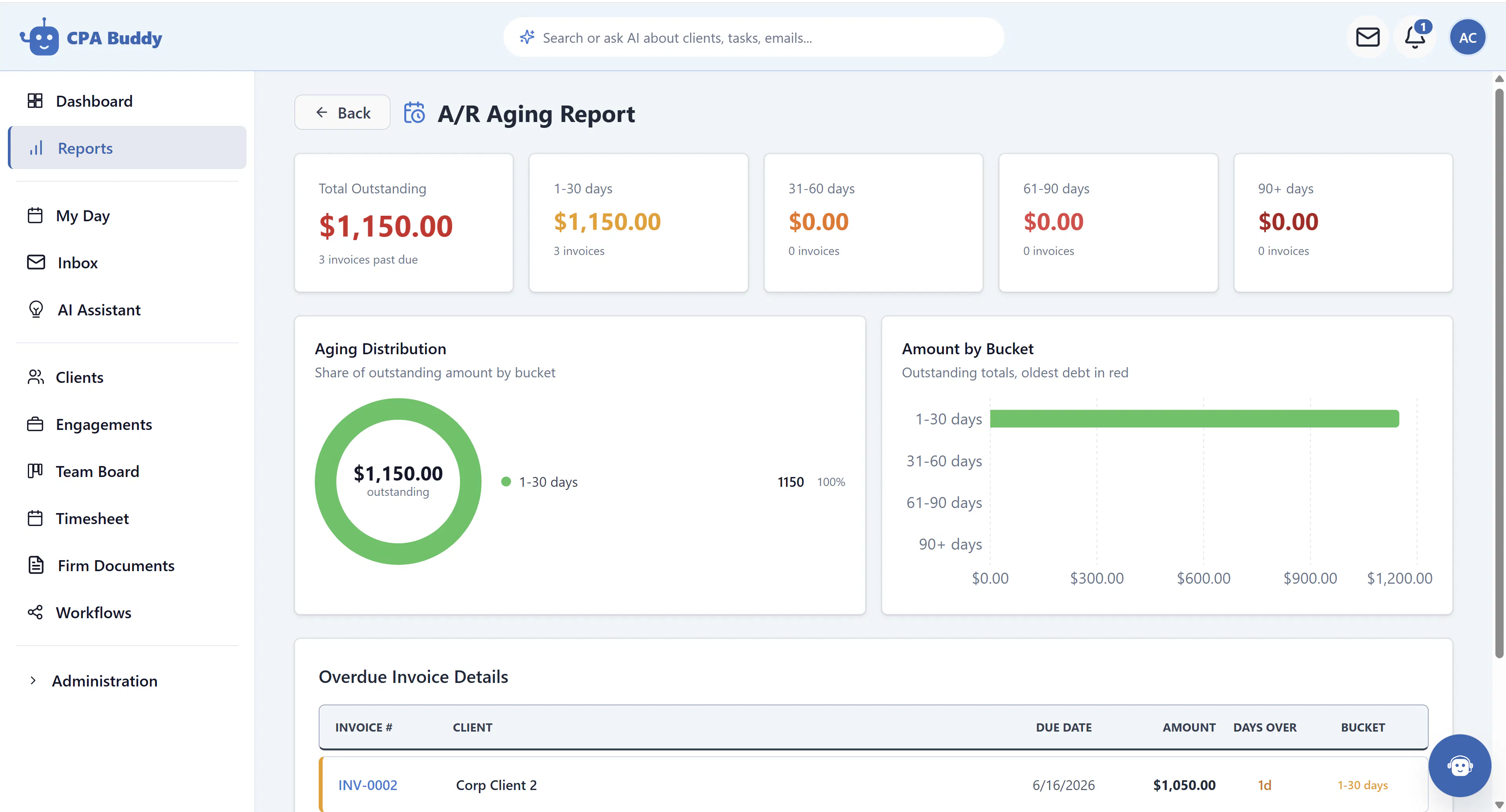
Task: Click the Team Board kanban icon
Action: point(35,472)
